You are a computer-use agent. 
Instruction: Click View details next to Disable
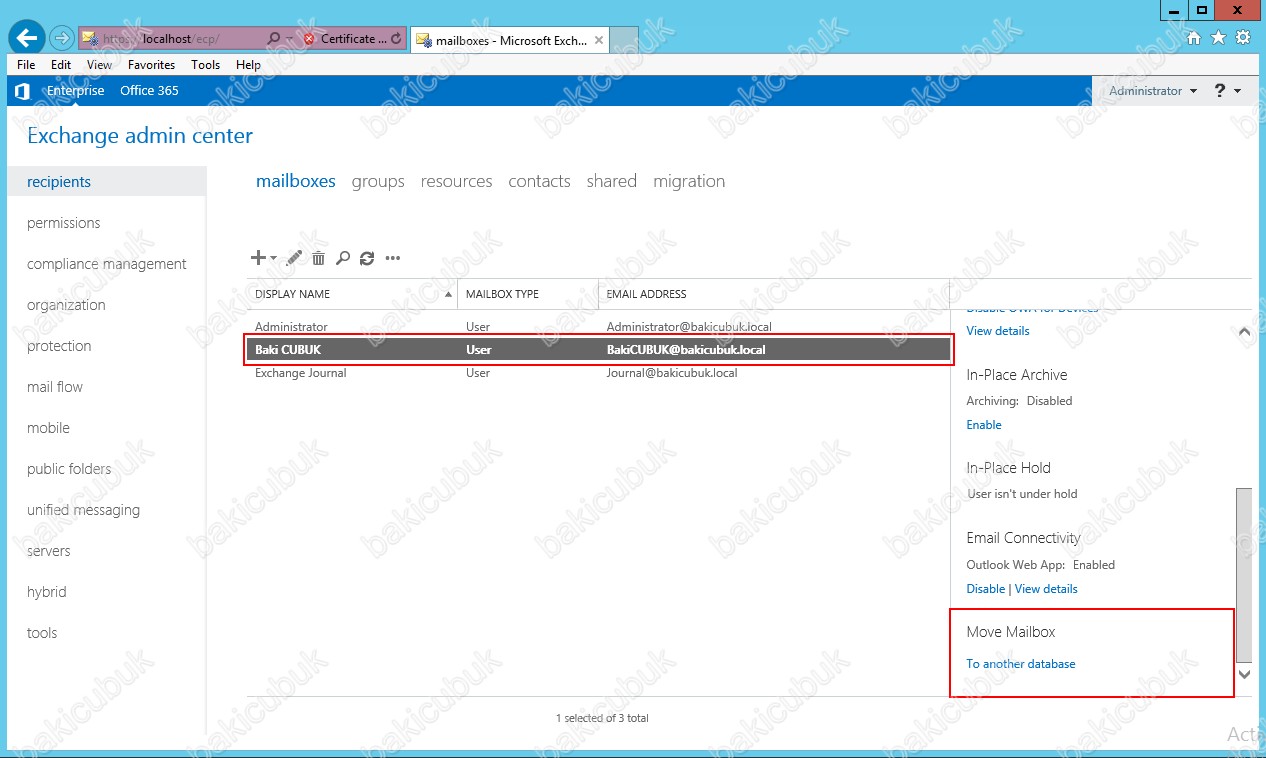tap(1046, 589)
